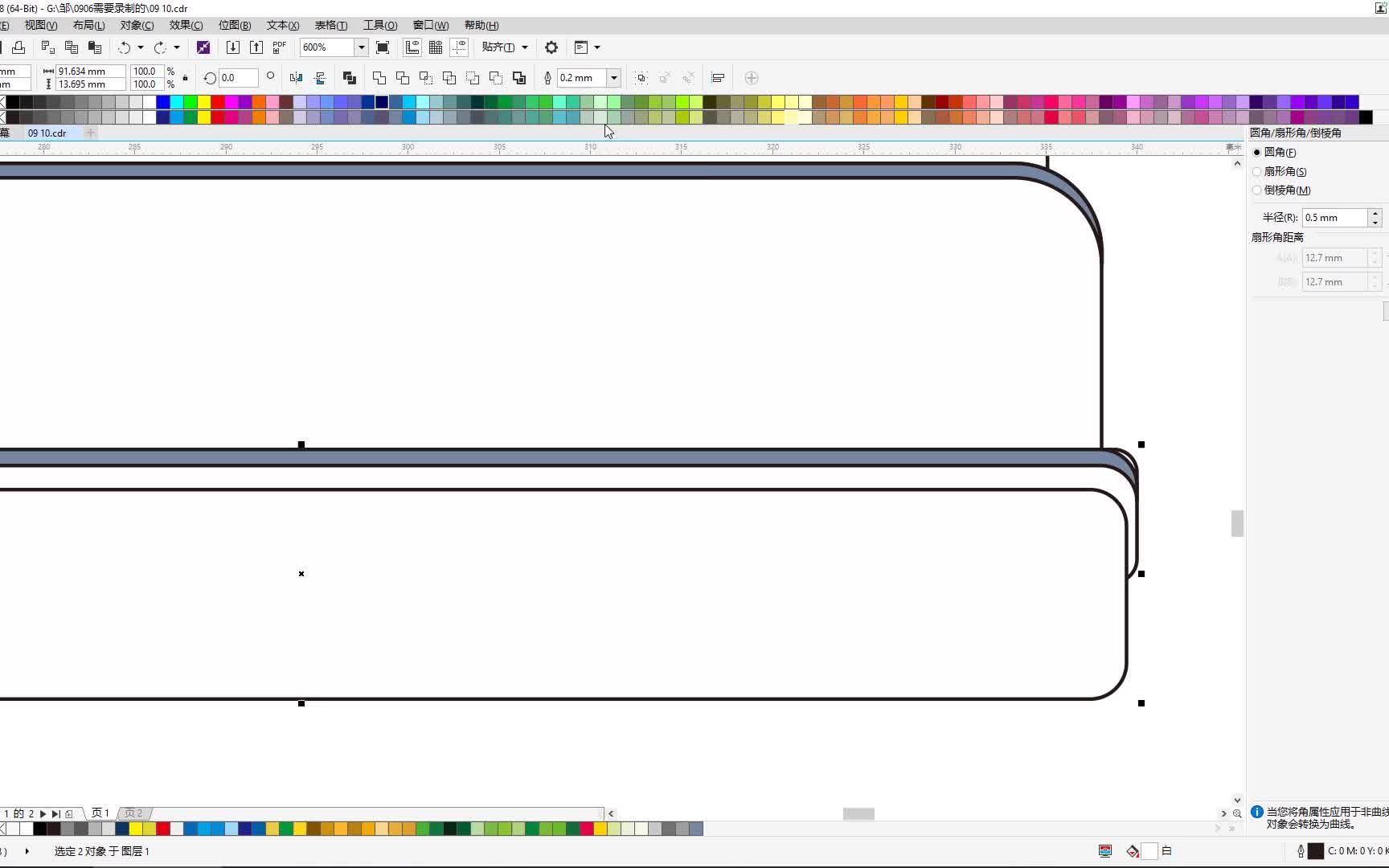Click the application launcher icon
1389x868 pixels.
(581, 47)
